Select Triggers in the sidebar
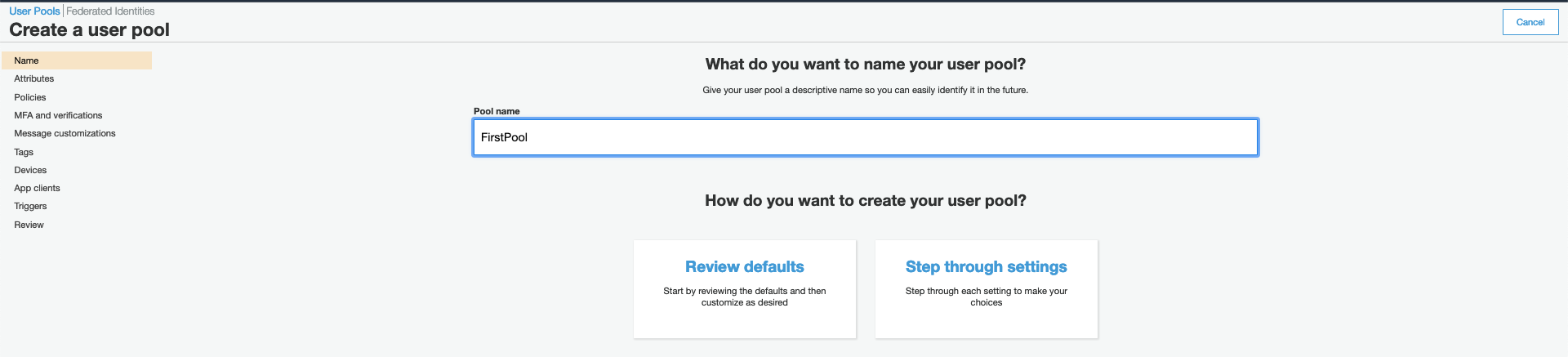This screenshot has height=357, width=1568. [x=30, y=206]
